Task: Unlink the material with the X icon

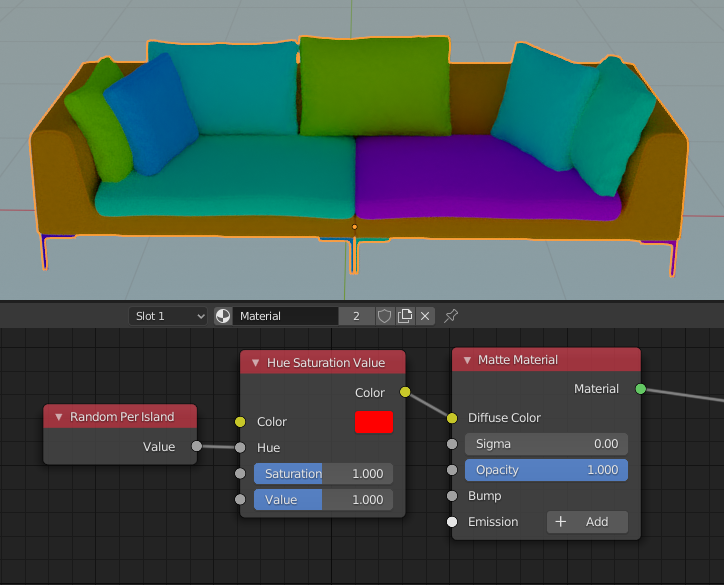Action: [x=425, y=316]
